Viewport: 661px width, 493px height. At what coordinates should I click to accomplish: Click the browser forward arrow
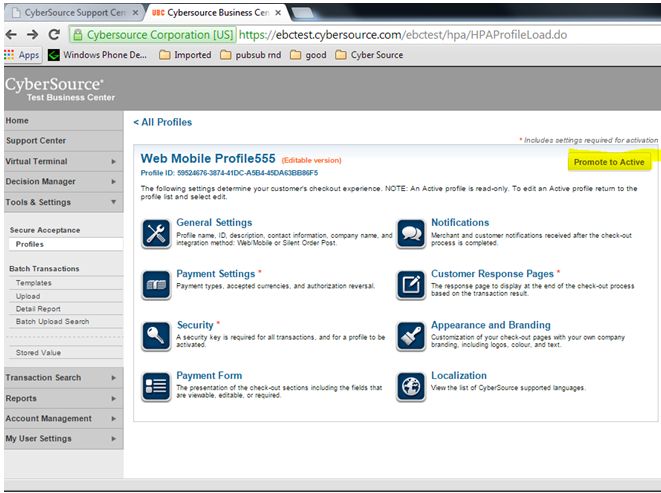pyautogui.click(x=32, y=35)
